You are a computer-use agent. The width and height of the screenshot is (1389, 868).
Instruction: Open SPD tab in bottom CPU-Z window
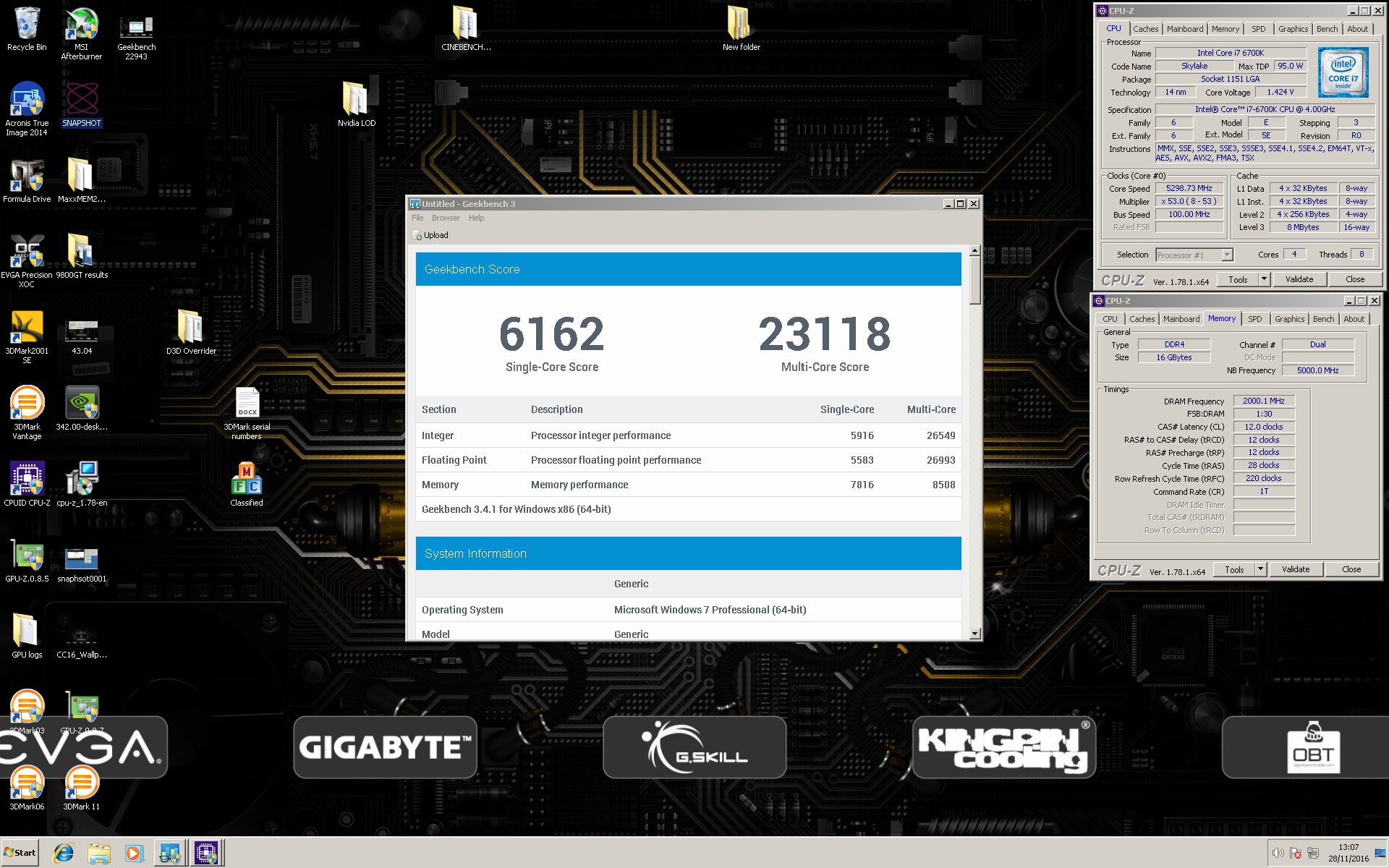tap(1255, 319)
